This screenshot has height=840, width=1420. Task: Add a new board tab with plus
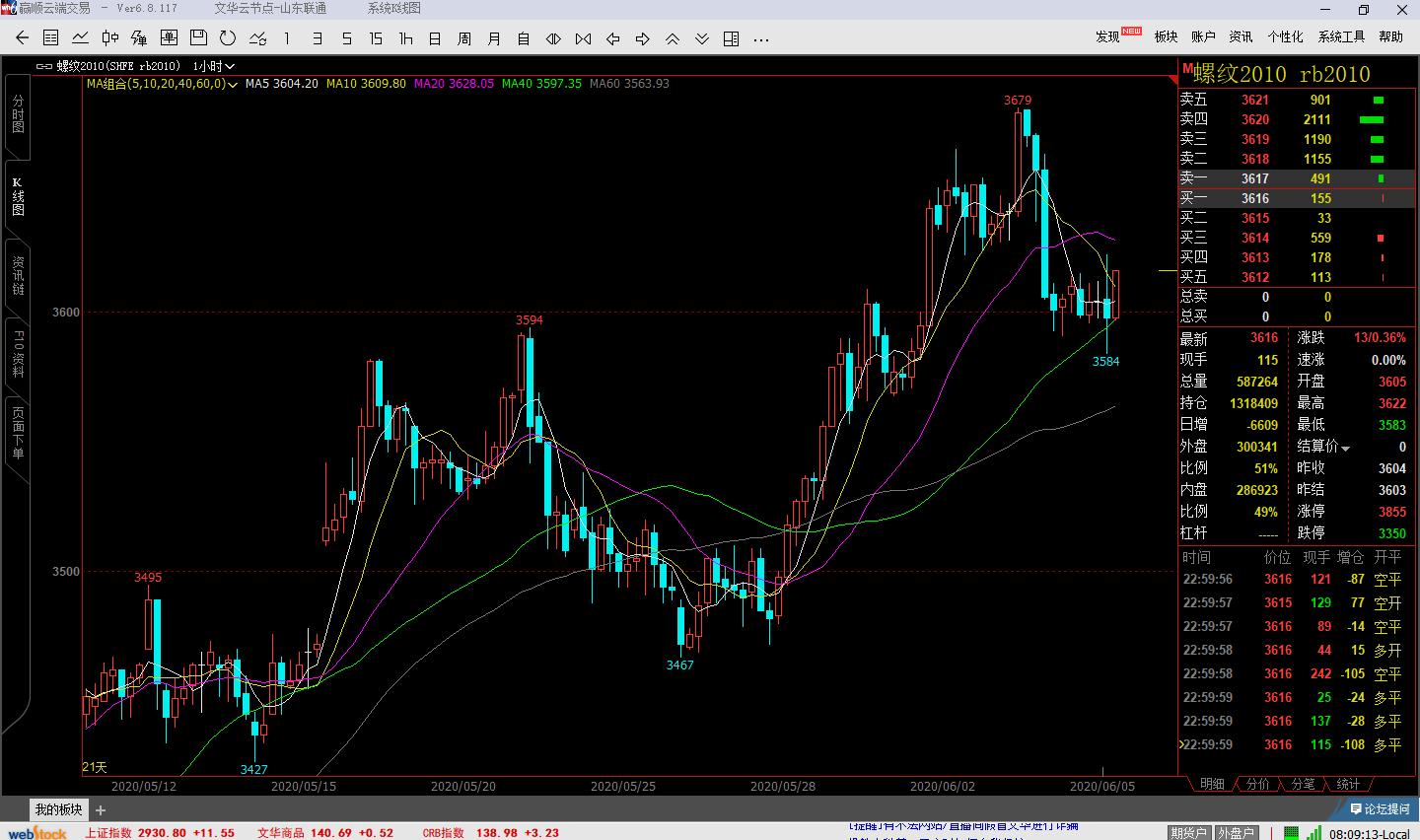(101, 809)
